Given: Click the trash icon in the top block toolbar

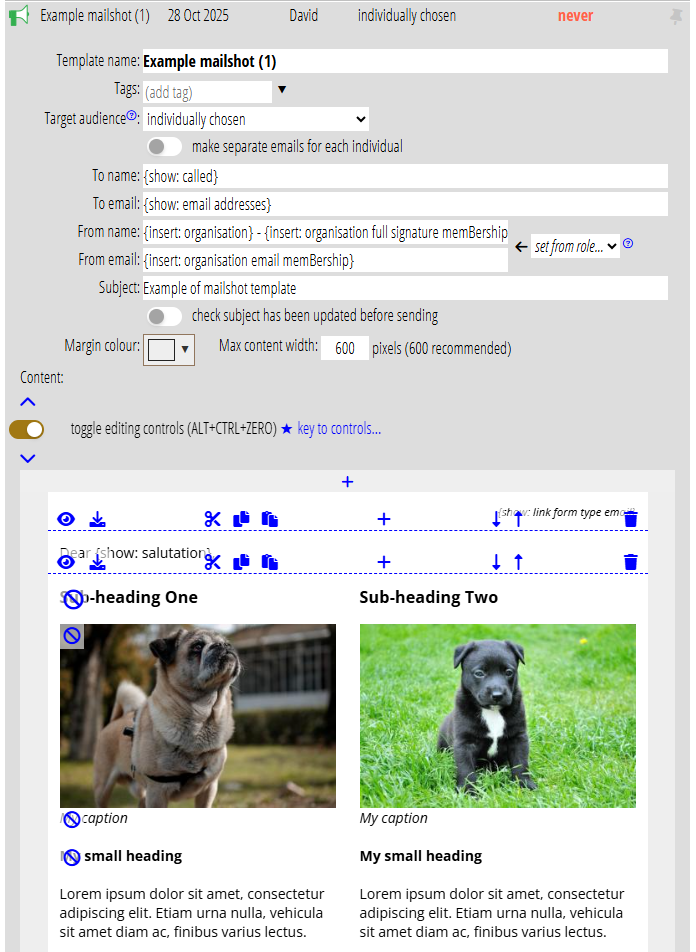Looking at the screenshot, I should (x=630, y=519).
